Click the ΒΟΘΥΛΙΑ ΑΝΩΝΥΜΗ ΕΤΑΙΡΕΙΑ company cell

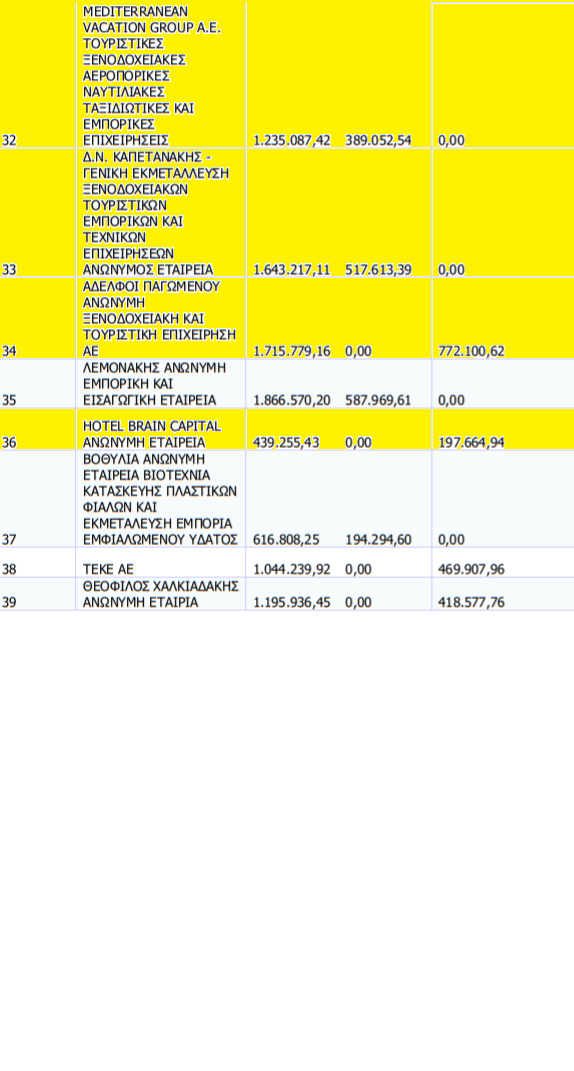161,499
